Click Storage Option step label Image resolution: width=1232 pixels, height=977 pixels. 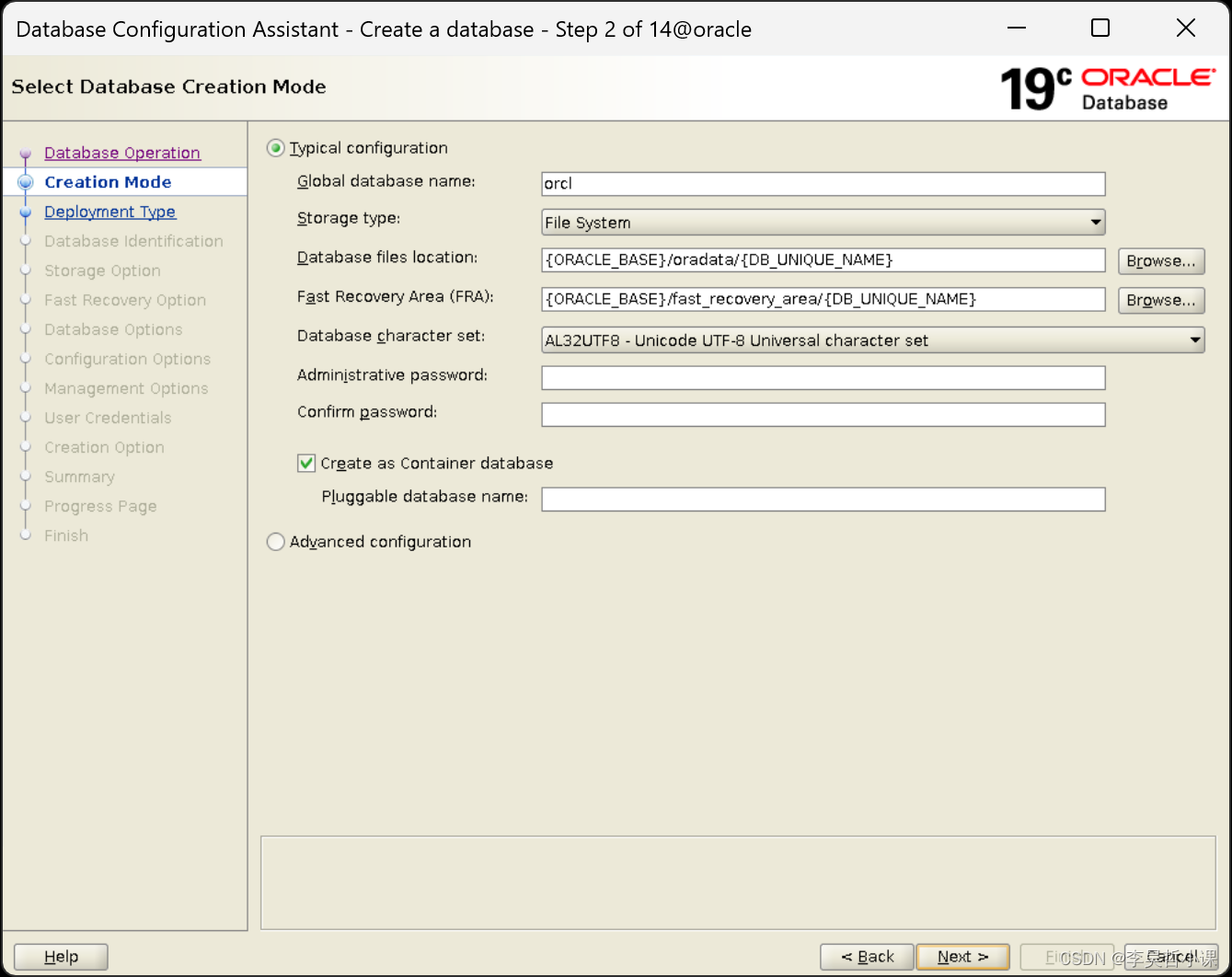[102, 270]
